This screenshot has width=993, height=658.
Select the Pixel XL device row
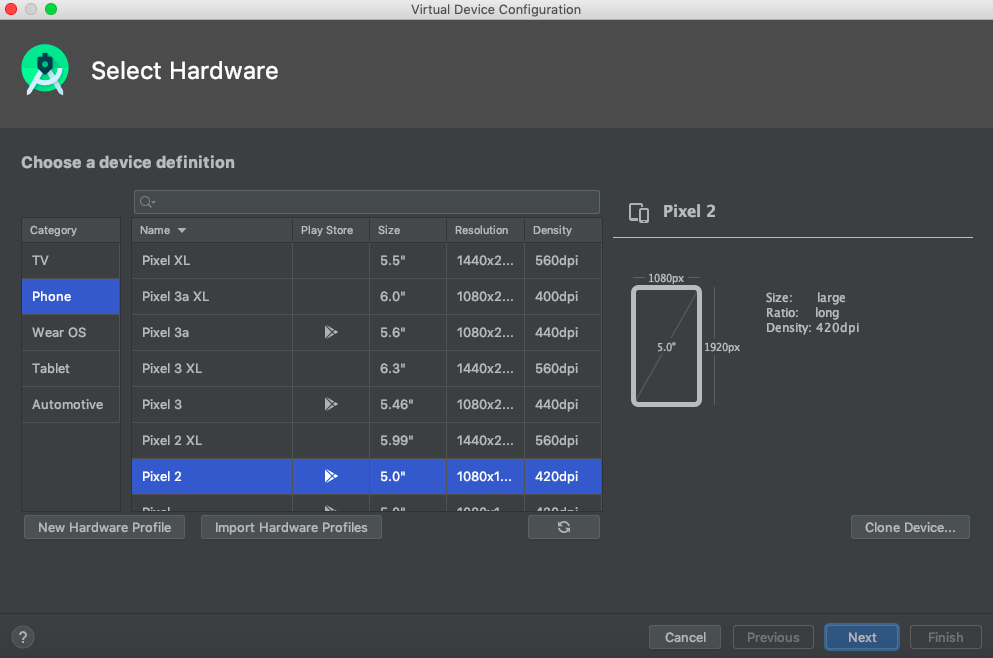(x=367, y=260)
